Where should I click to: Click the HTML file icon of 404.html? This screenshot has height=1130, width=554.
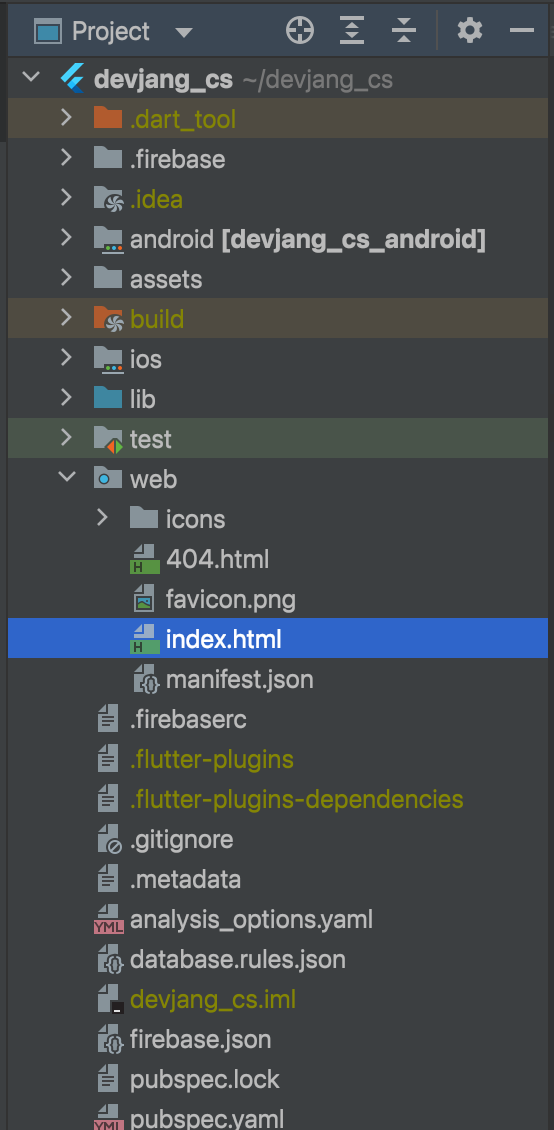(145, 559)
